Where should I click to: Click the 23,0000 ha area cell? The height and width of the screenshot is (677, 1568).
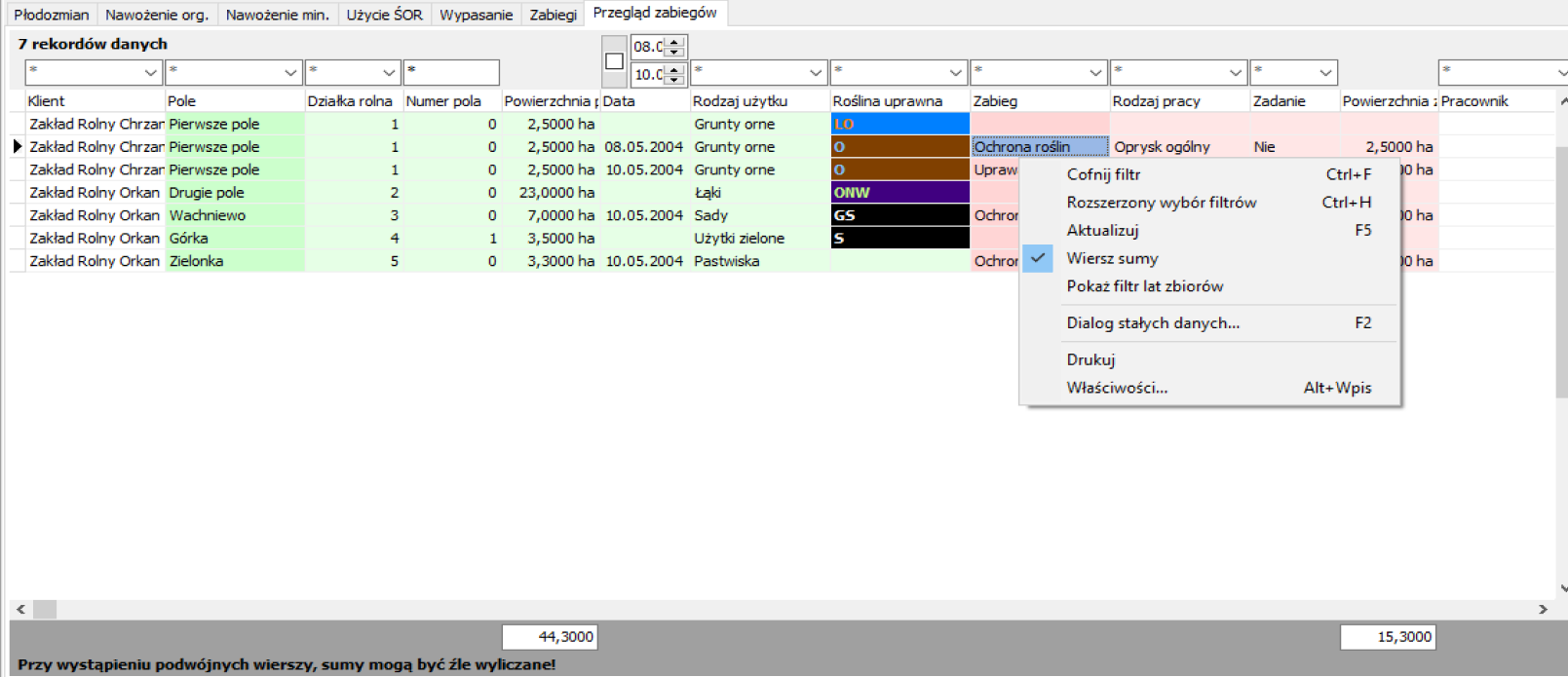(551, 193)
